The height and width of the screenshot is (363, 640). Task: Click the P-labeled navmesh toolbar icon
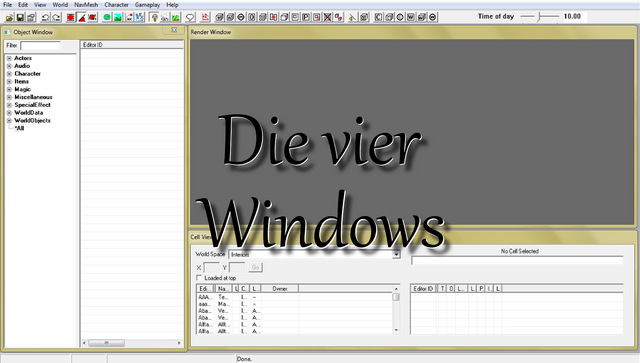click(306, 17)
